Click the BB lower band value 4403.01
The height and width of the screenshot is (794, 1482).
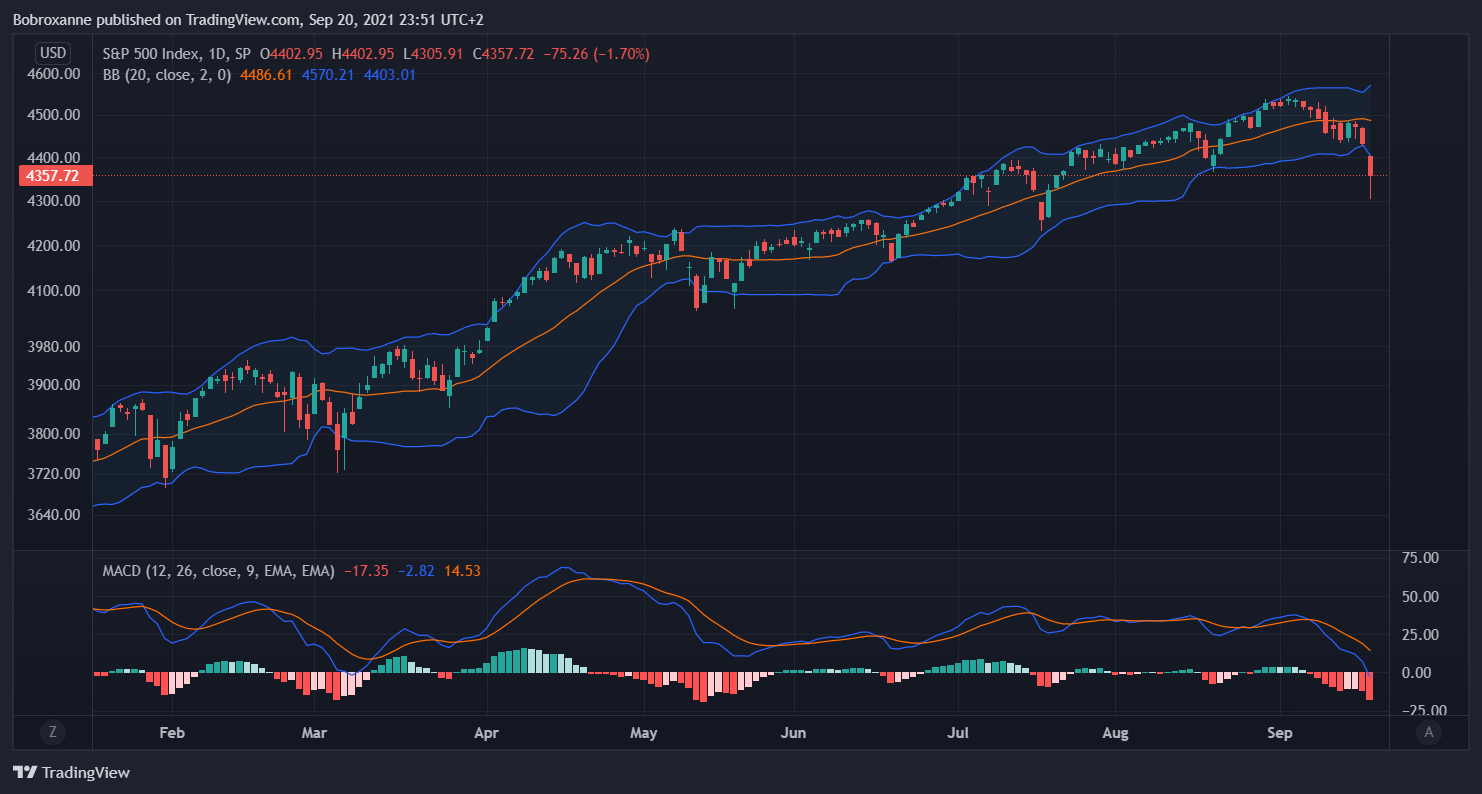390,75
